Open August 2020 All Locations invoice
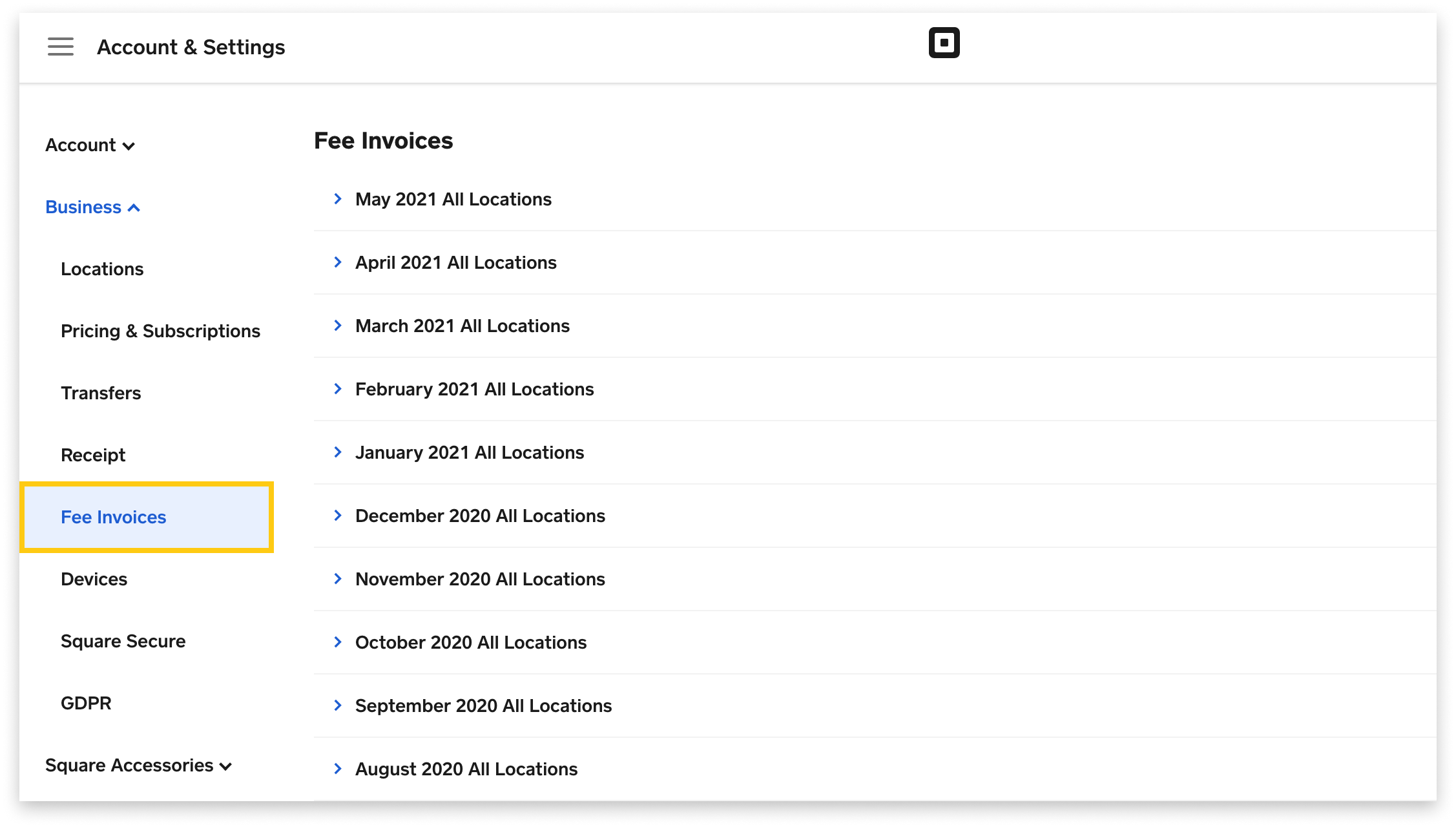 (875, 769)
